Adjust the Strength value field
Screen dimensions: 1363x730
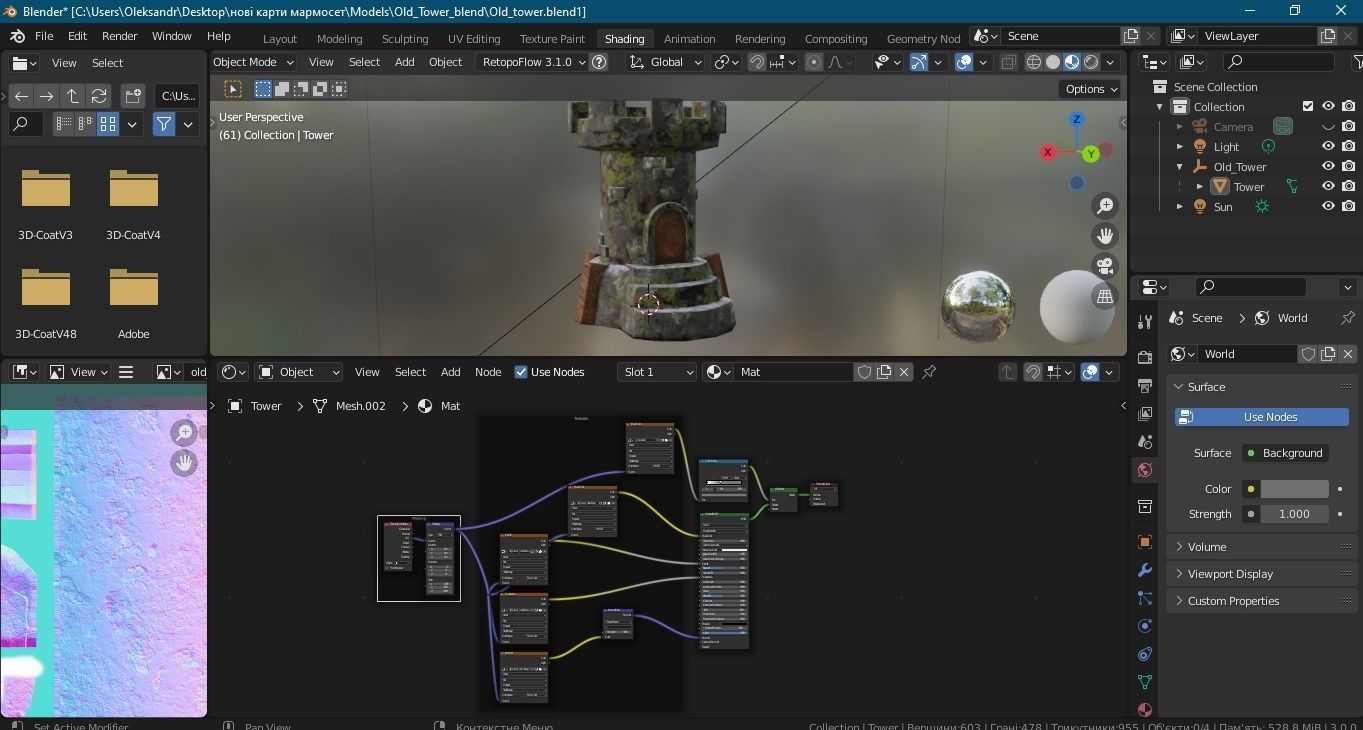1294,514
